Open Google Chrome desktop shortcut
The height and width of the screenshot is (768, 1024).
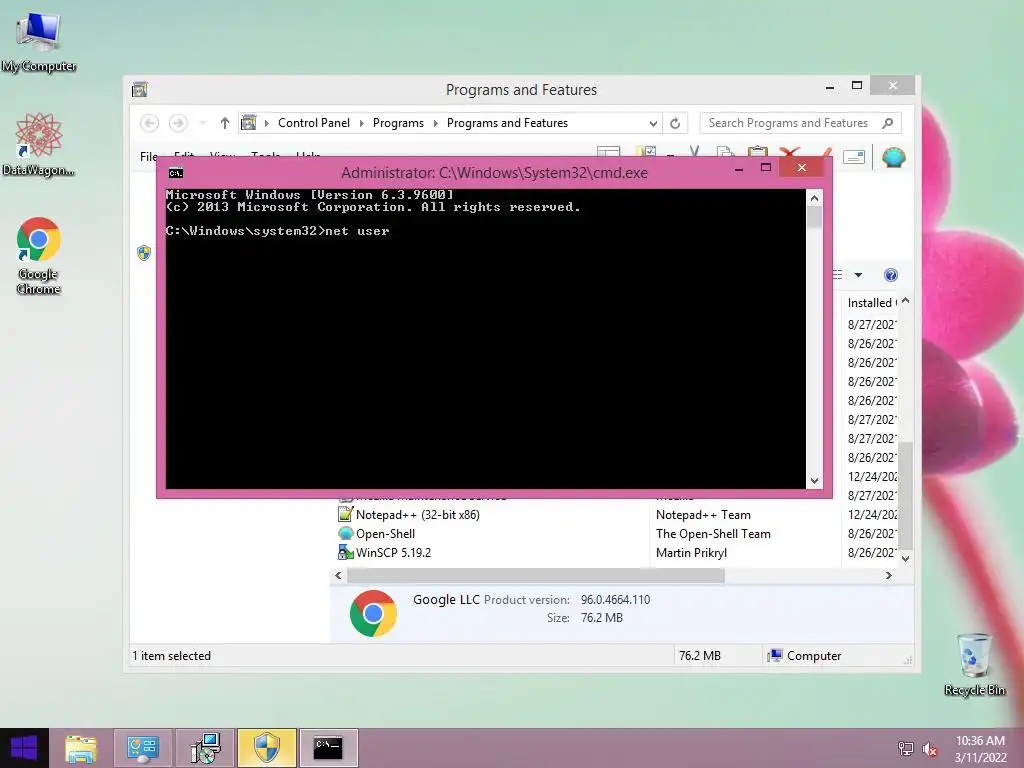39,256
